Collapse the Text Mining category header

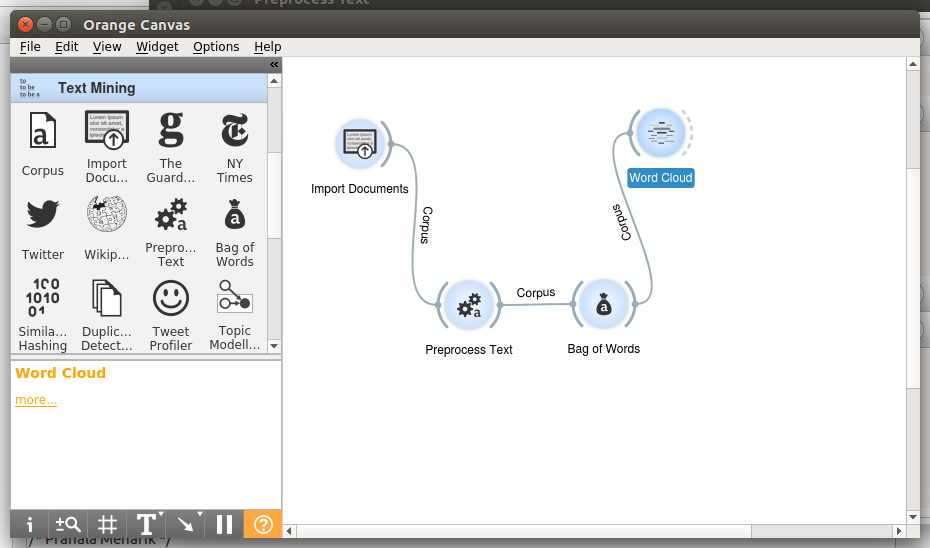pos(139,88)
